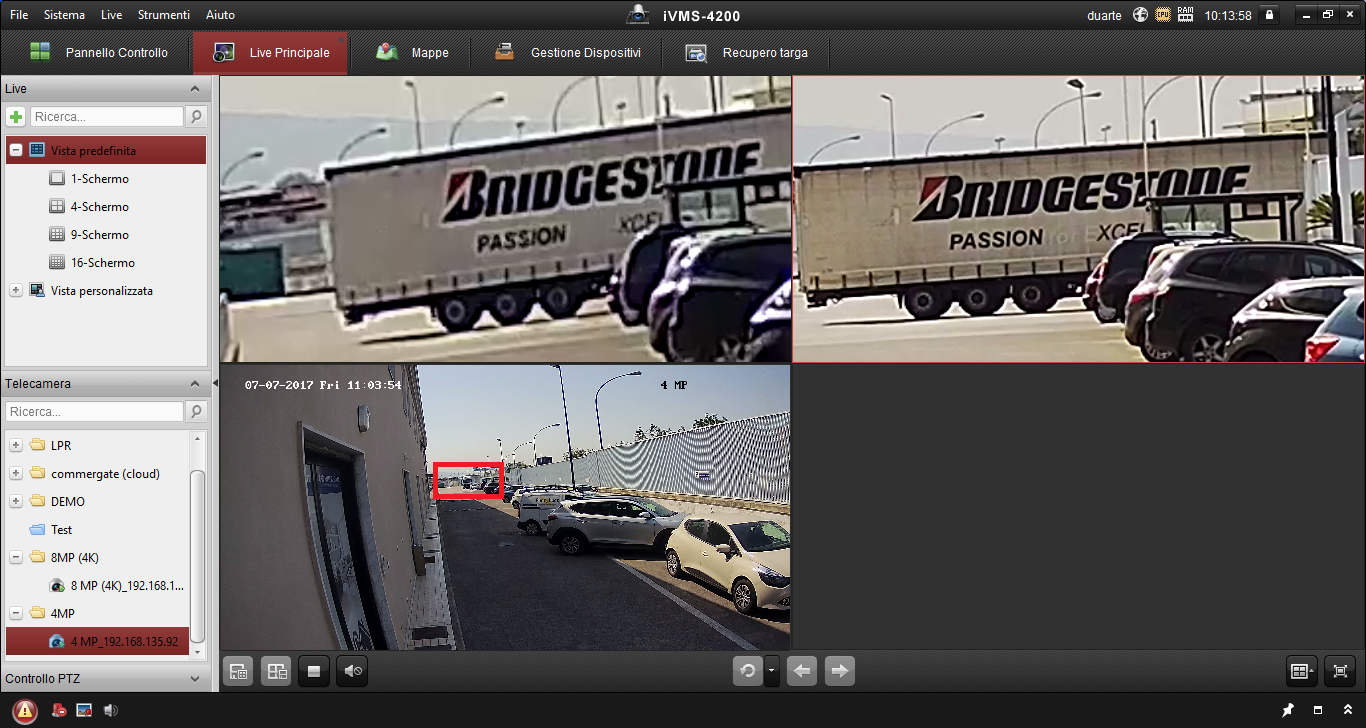
Task: Click the network globe status icon
Action: 1140,15
